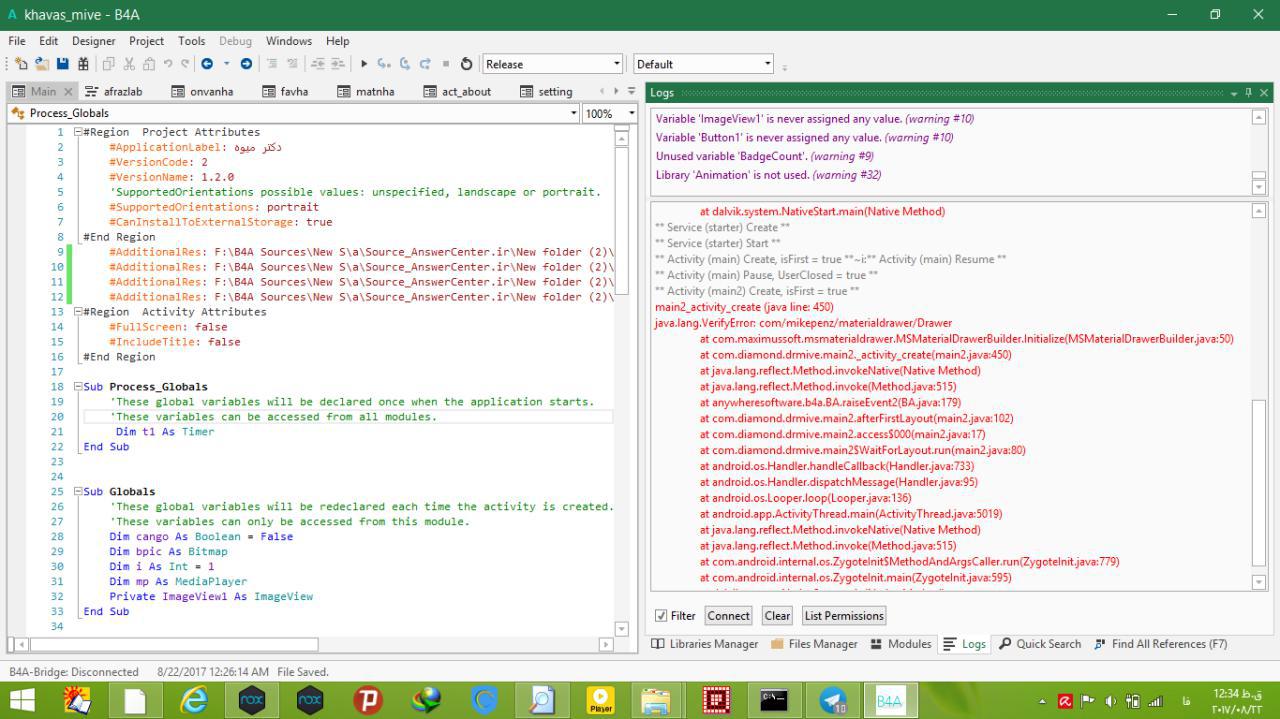This screenshot has height=719, width=1280.
Task: Click the Navigate Backward arrow icon
Action: (207, 64)
